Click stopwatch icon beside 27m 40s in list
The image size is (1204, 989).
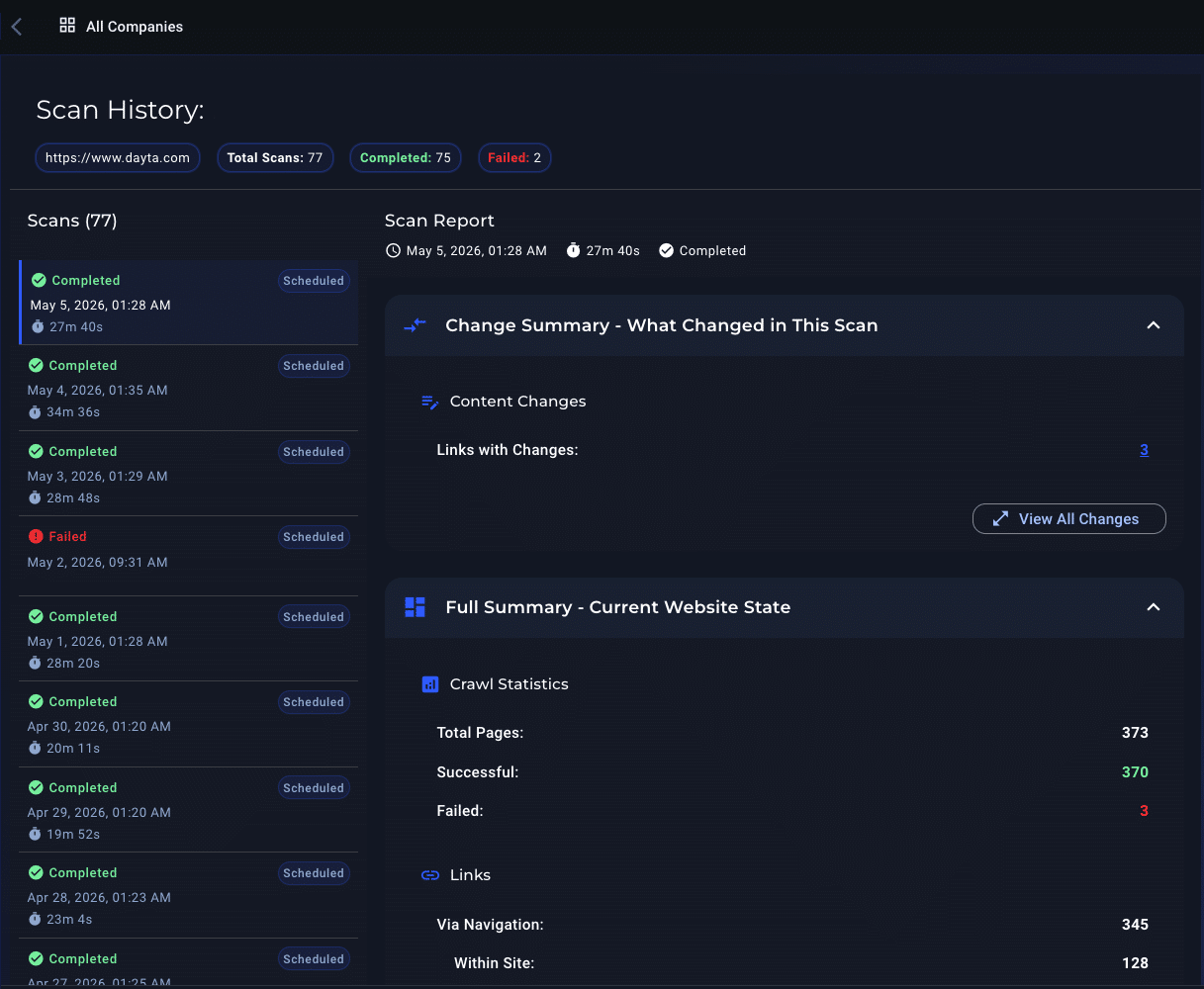[38, 326]
